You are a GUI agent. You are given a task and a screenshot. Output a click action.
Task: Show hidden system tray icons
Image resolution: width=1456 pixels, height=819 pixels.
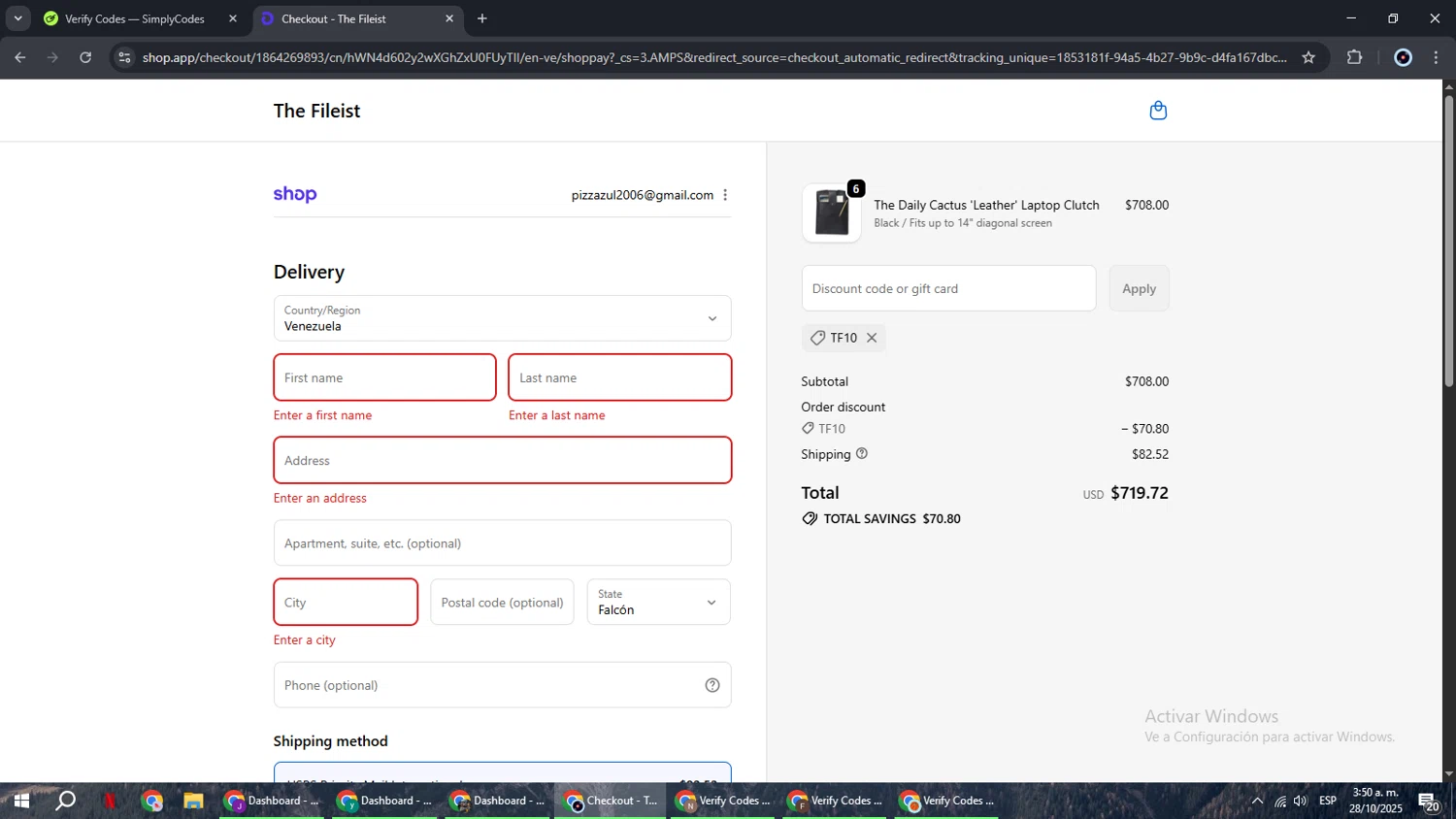tap(1257, 801)
